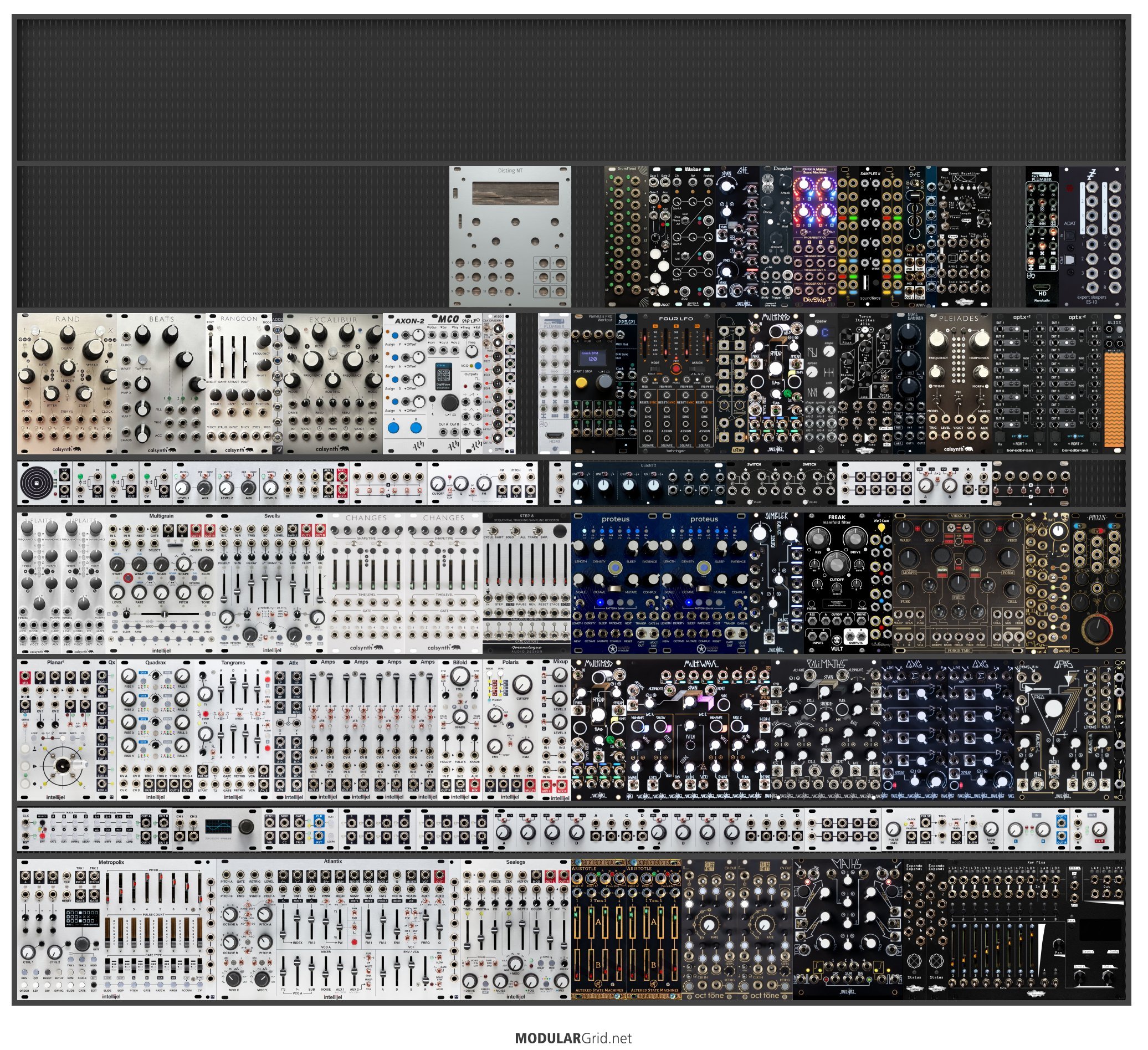Select the Polaris module

tap(510, 730)
